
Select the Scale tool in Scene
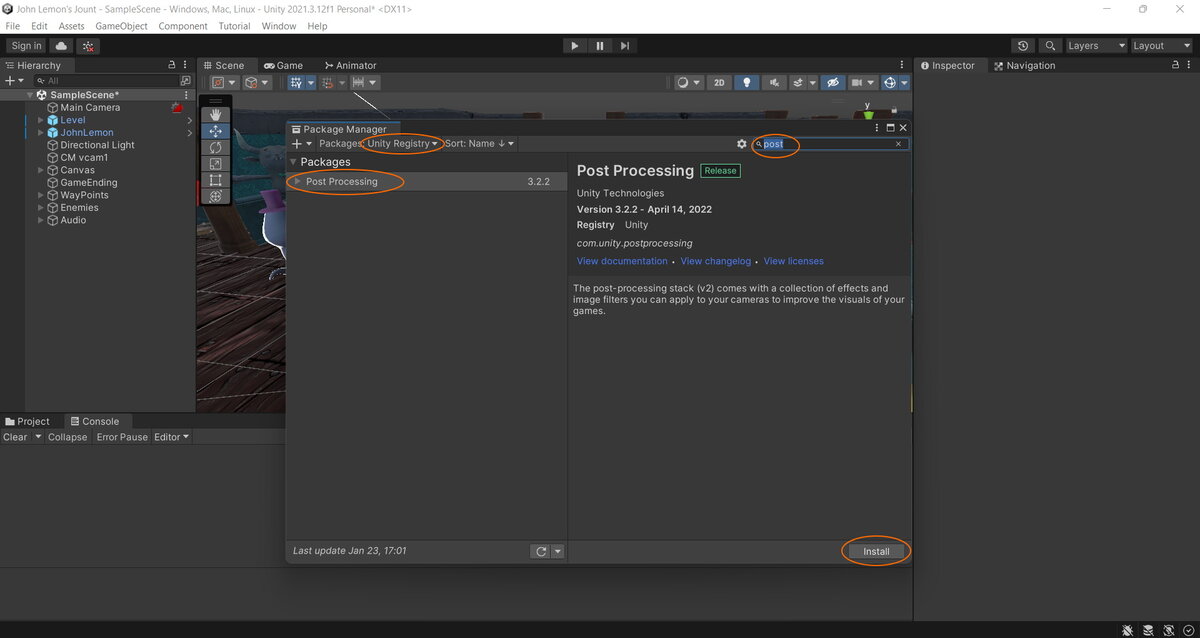pos(215,163)
